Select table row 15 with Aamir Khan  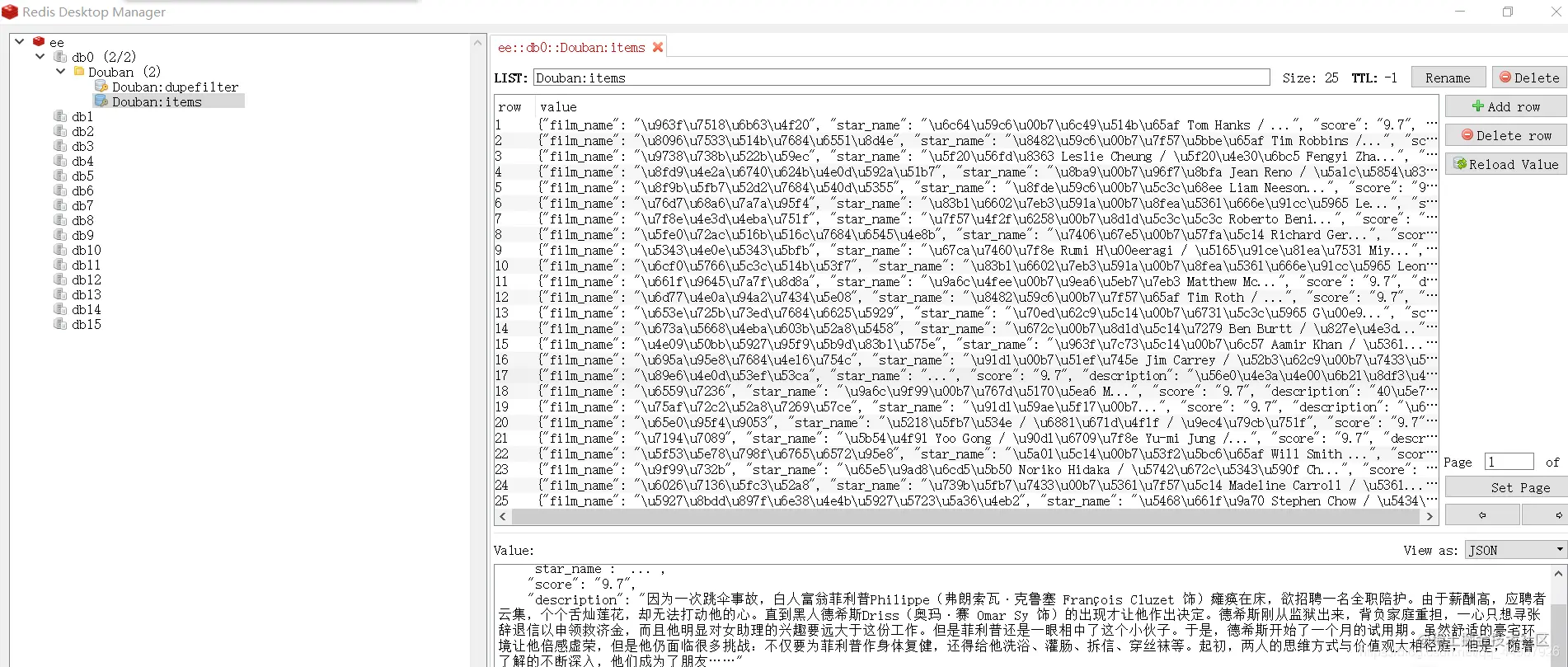[x=966, y=345]
